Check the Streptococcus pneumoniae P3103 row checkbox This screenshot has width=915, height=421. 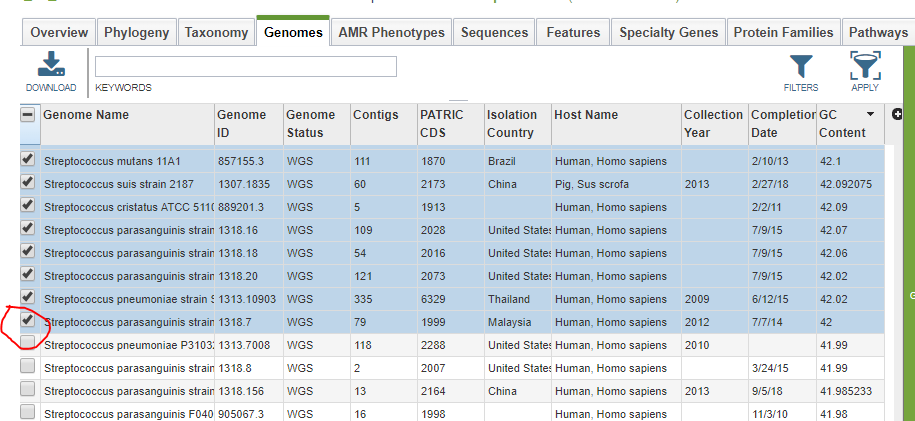27,343
